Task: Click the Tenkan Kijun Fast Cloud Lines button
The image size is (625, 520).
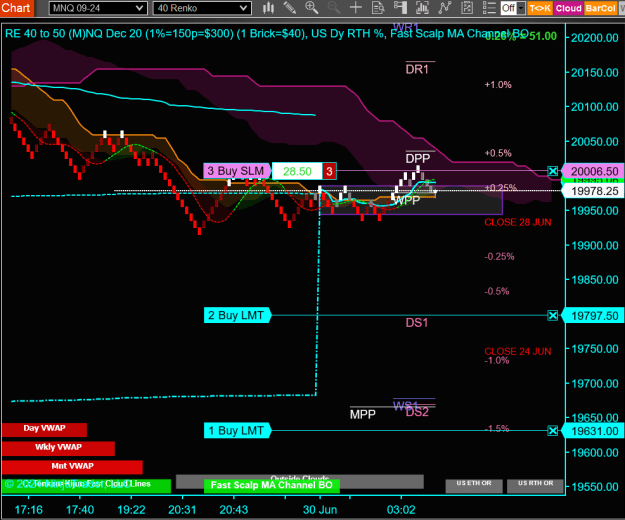Action: pyautogui.click(x=86, y=485)
